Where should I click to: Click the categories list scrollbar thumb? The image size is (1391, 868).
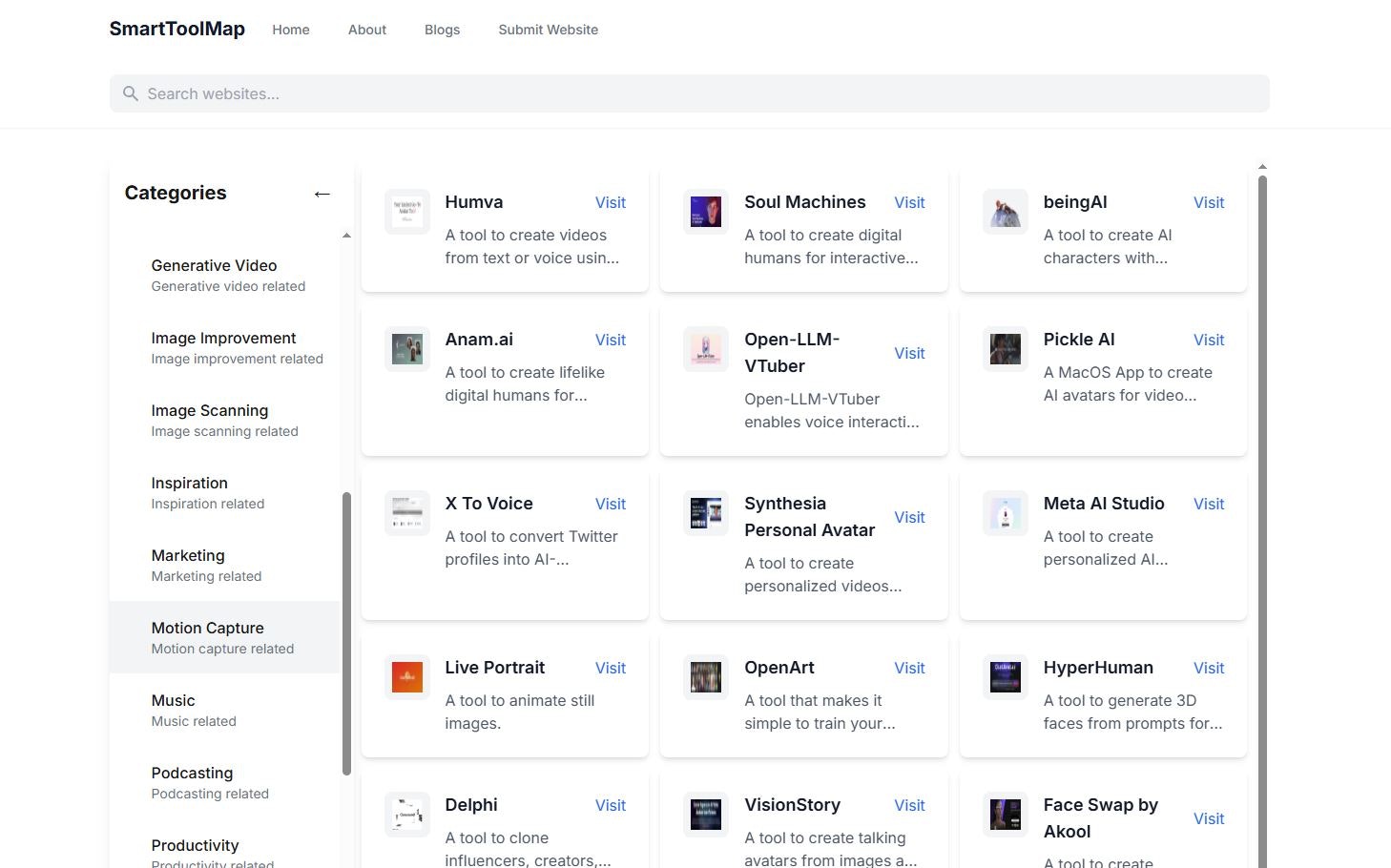pyautogui.click(x=346, y=633)
